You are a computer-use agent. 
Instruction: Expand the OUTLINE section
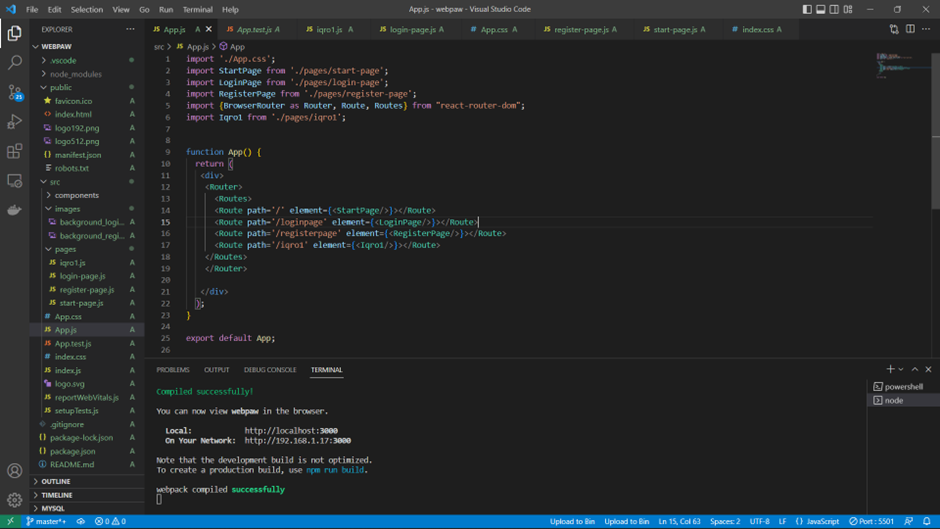[x=87, y=482]
